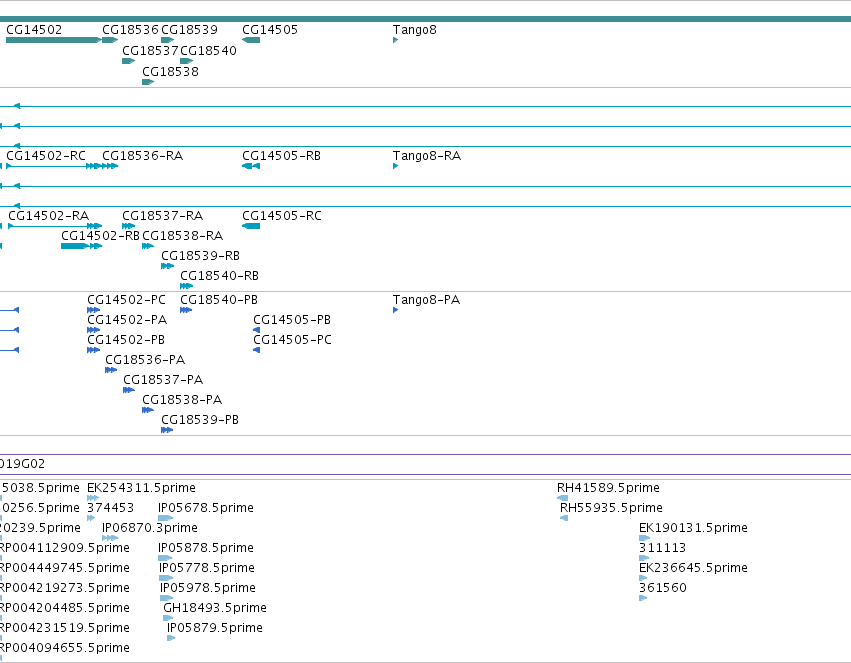851x663 pixels.
Task: Click the CG14505-RB transcript label
Action: [x=281, y=156]
